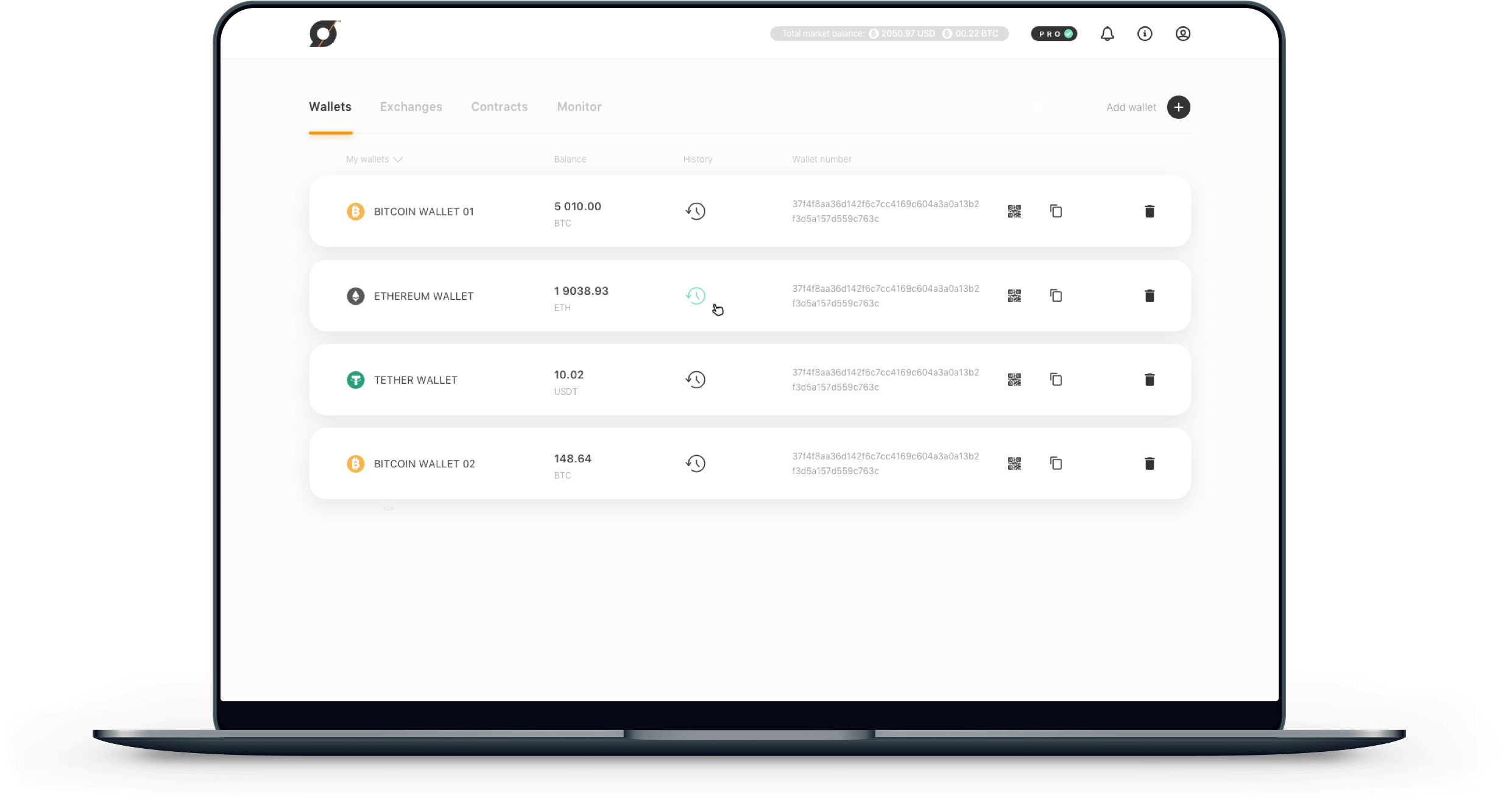
Task: Delete TETHER WALLET
Action: [x=1150, y=380]
